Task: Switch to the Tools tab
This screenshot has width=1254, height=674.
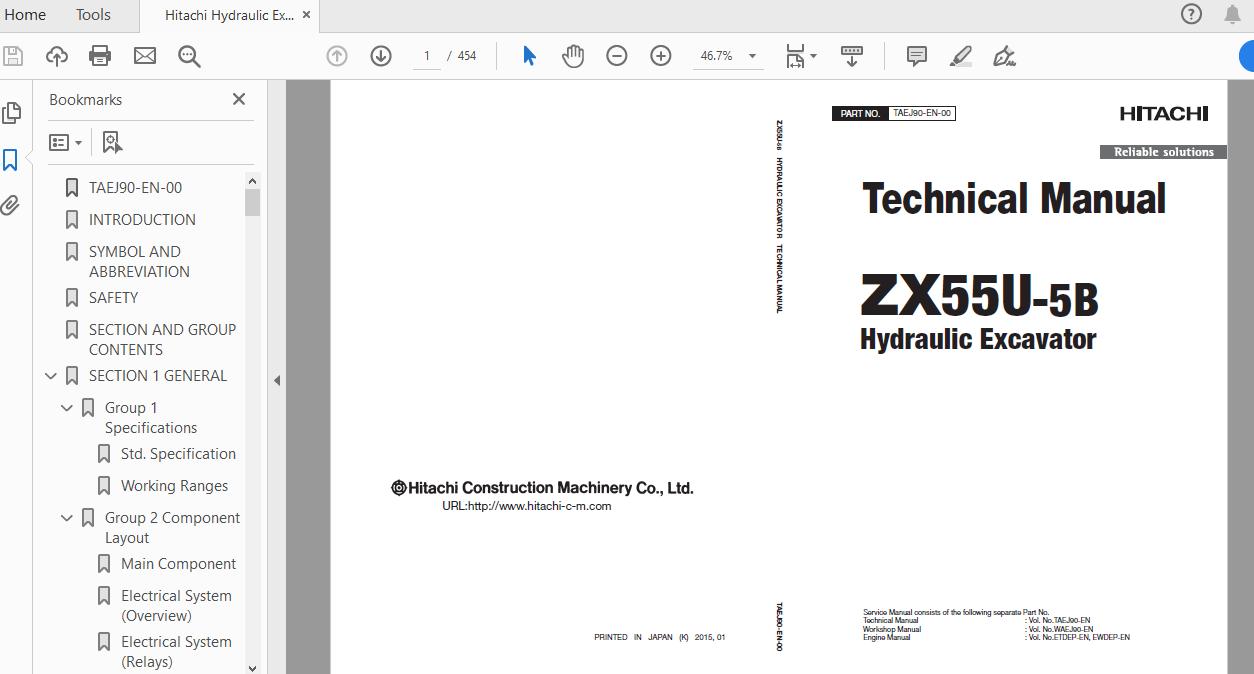Action: point(93,14)
